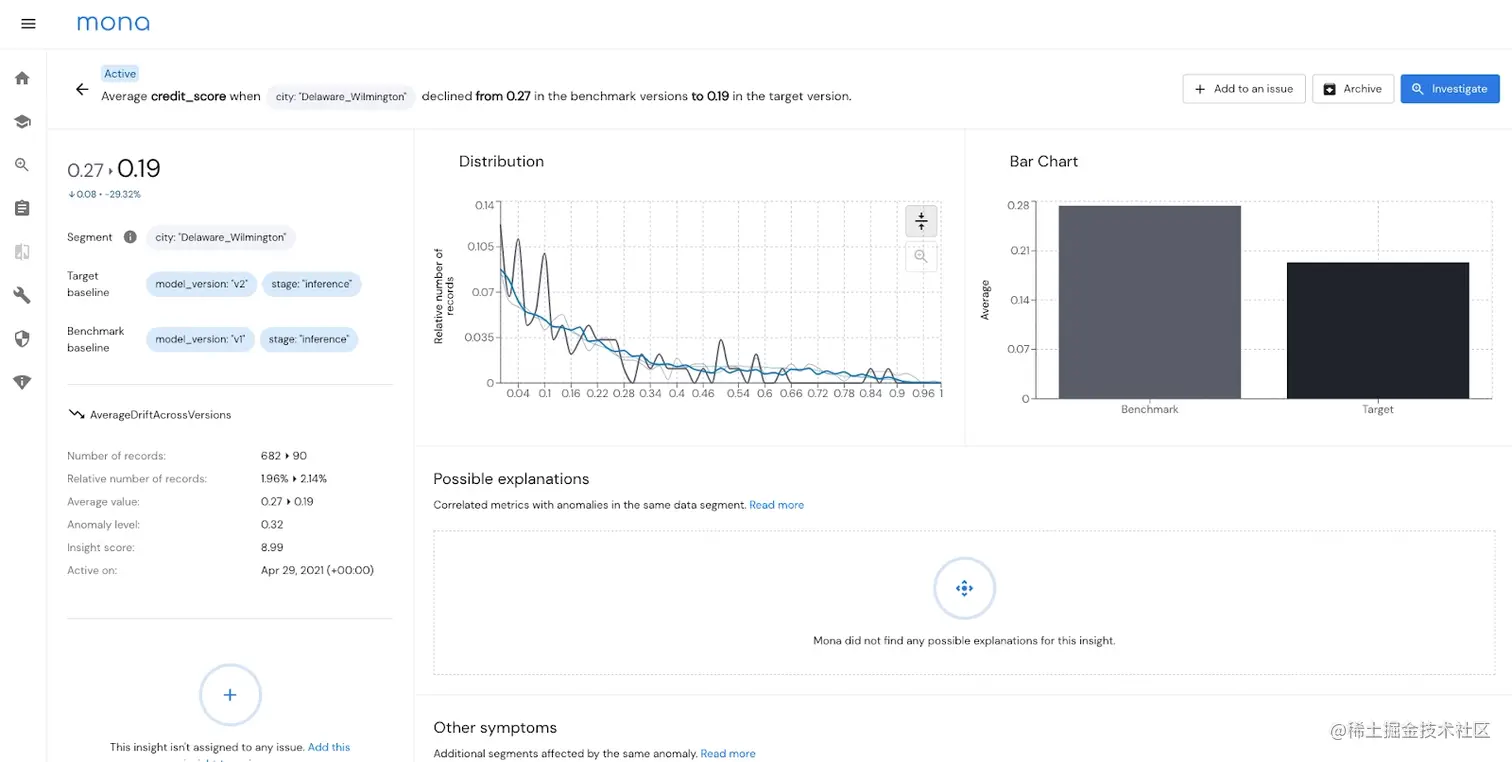Open Read more under Other symptoms
The image size is (1512, 762).
pyautogui.click(x=727, y=753)
